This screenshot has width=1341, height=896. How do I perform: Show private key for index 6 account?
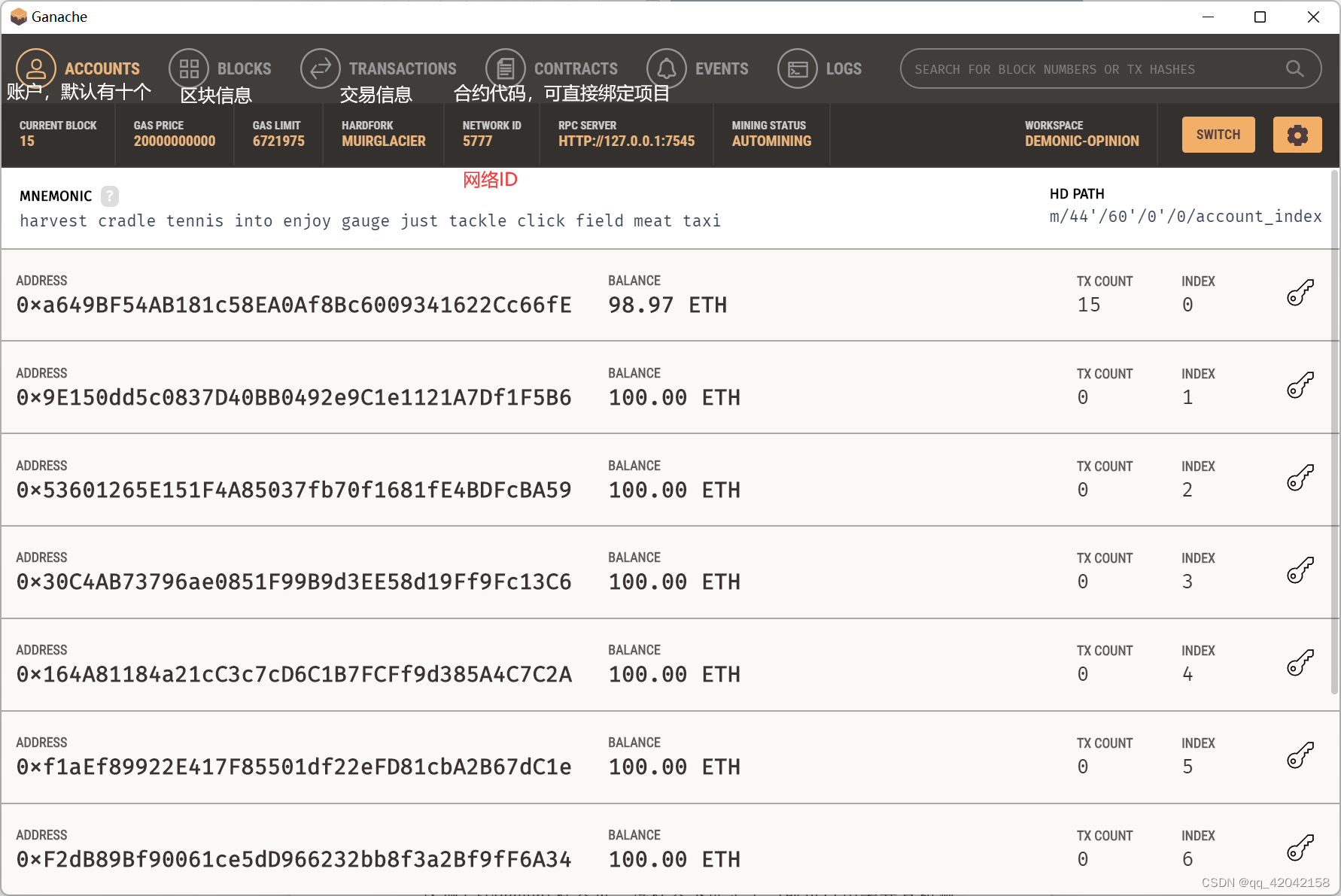tap(1300, 848)
